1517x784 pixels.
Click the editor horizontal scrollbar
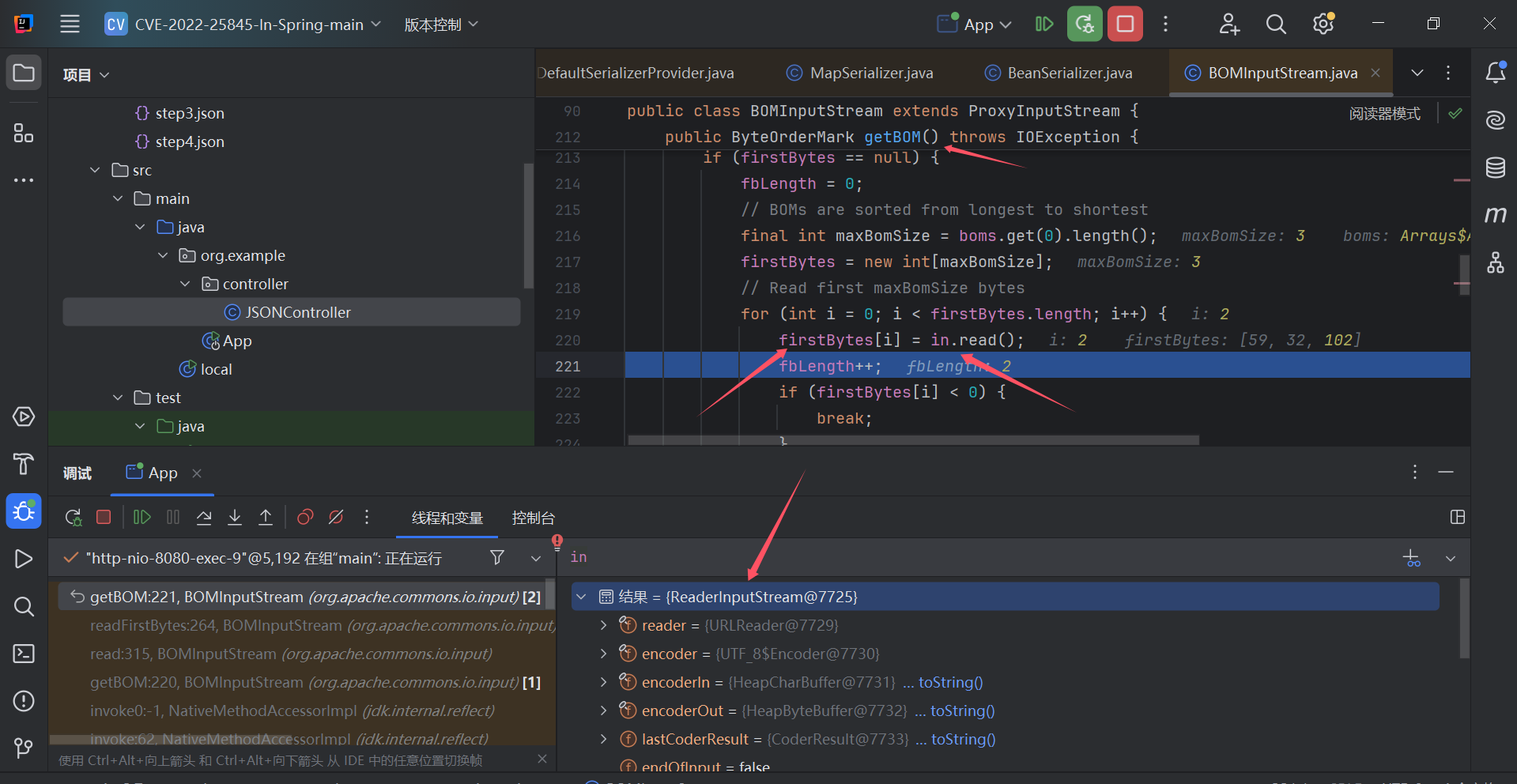coord(913,439)
